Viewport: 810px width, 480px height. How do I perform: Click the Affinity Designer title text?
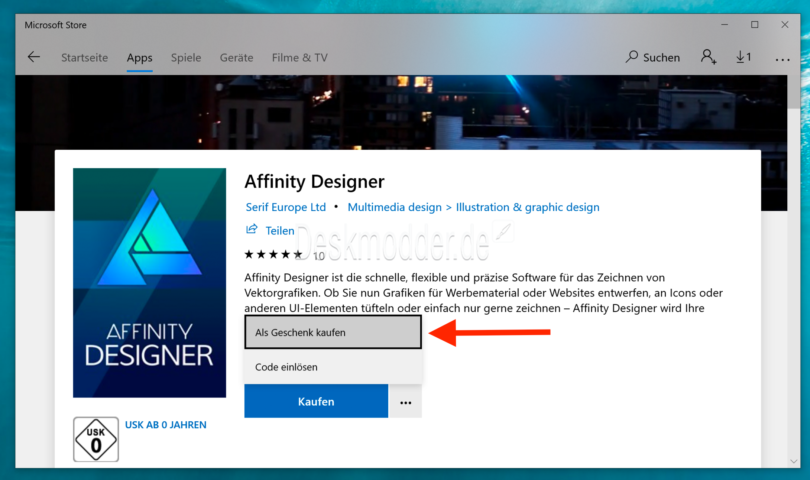(x=314, y=181)
